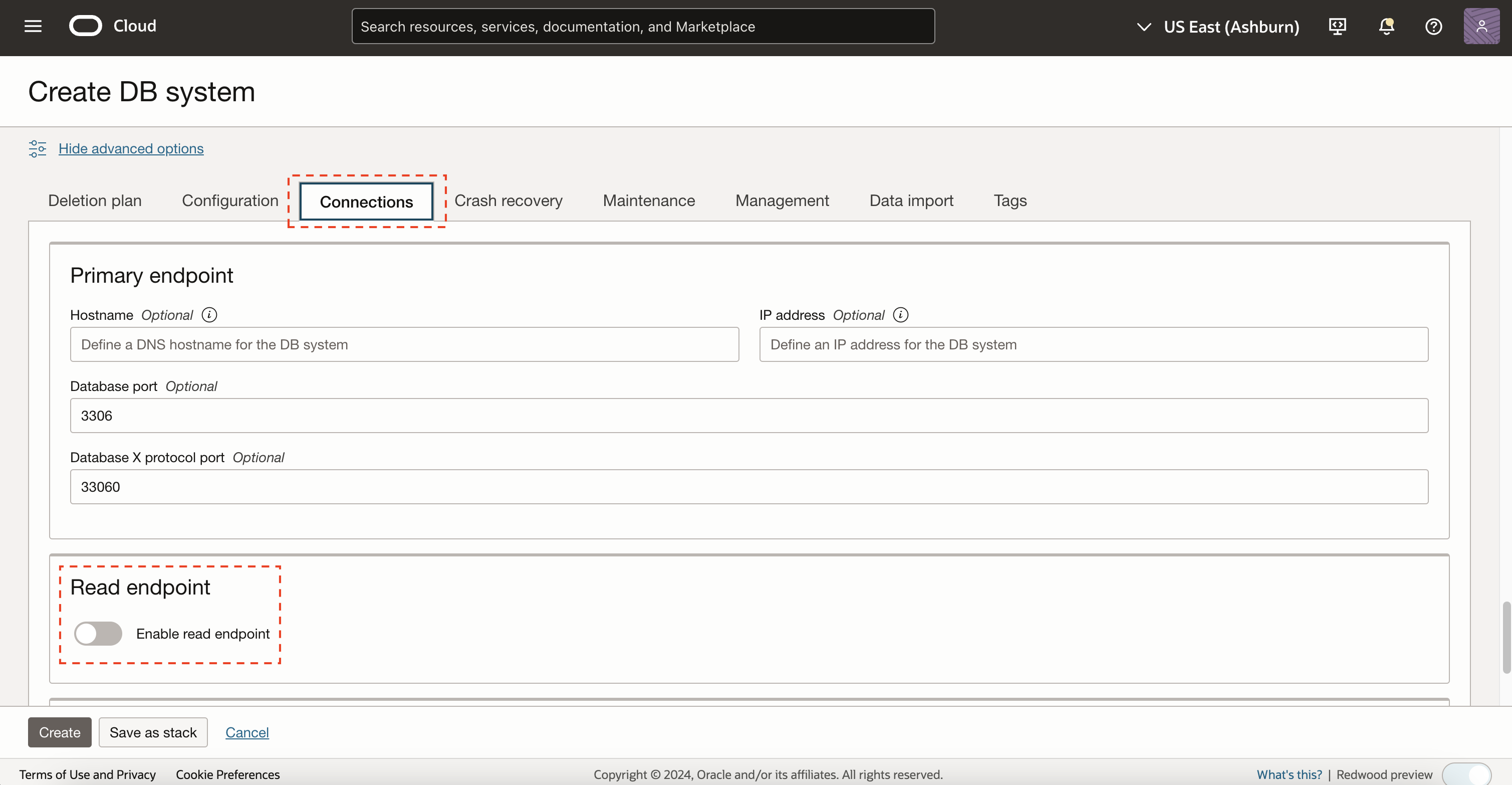Click the Save as stack button

coord(153,732)
